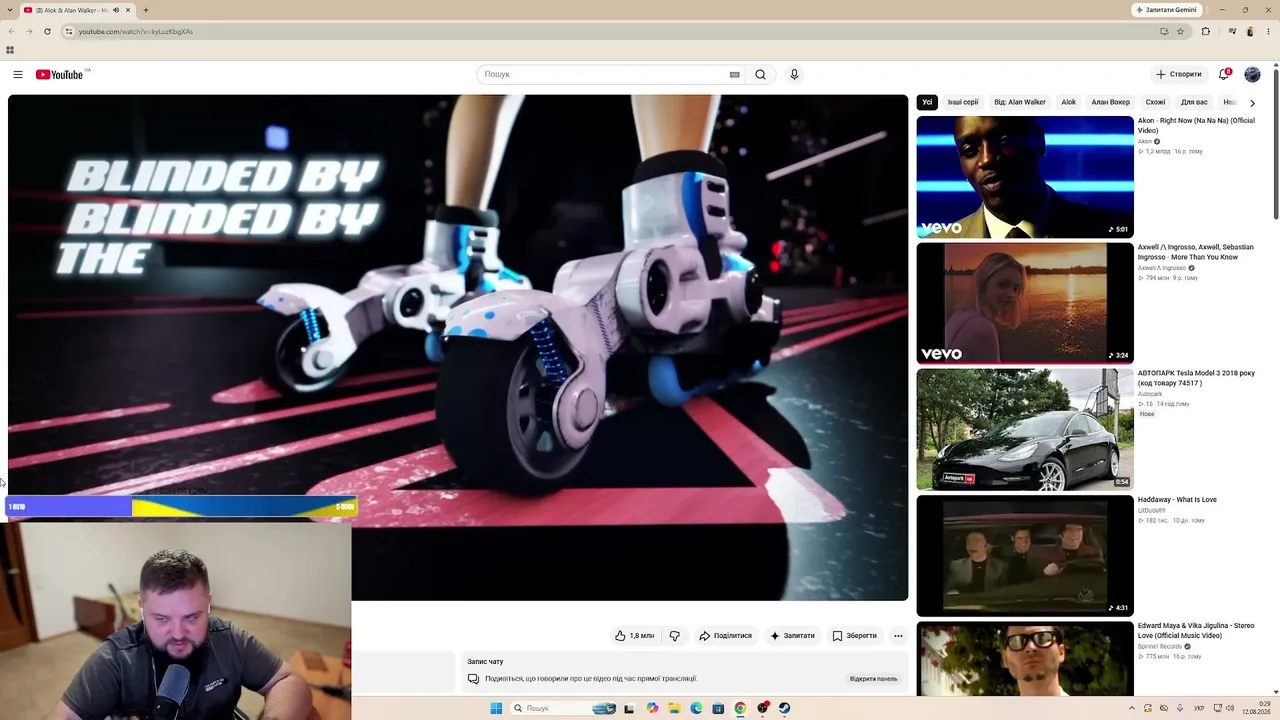This screenshot has height=720, width=1280.
Task: Start voice search with the microphone
Action: click(794, 74)
